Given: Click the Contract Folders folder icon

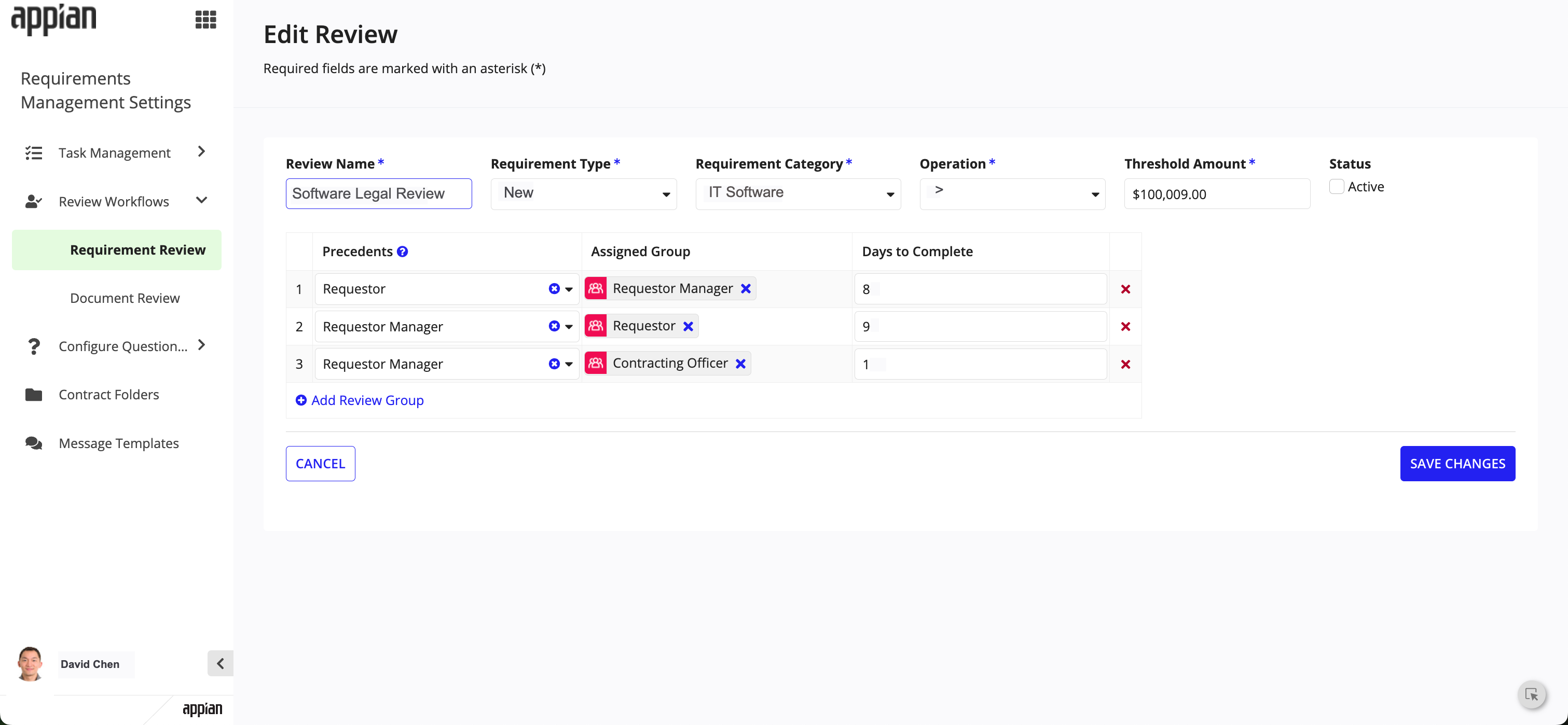Looking at the screenshot, I should [34, 395].
